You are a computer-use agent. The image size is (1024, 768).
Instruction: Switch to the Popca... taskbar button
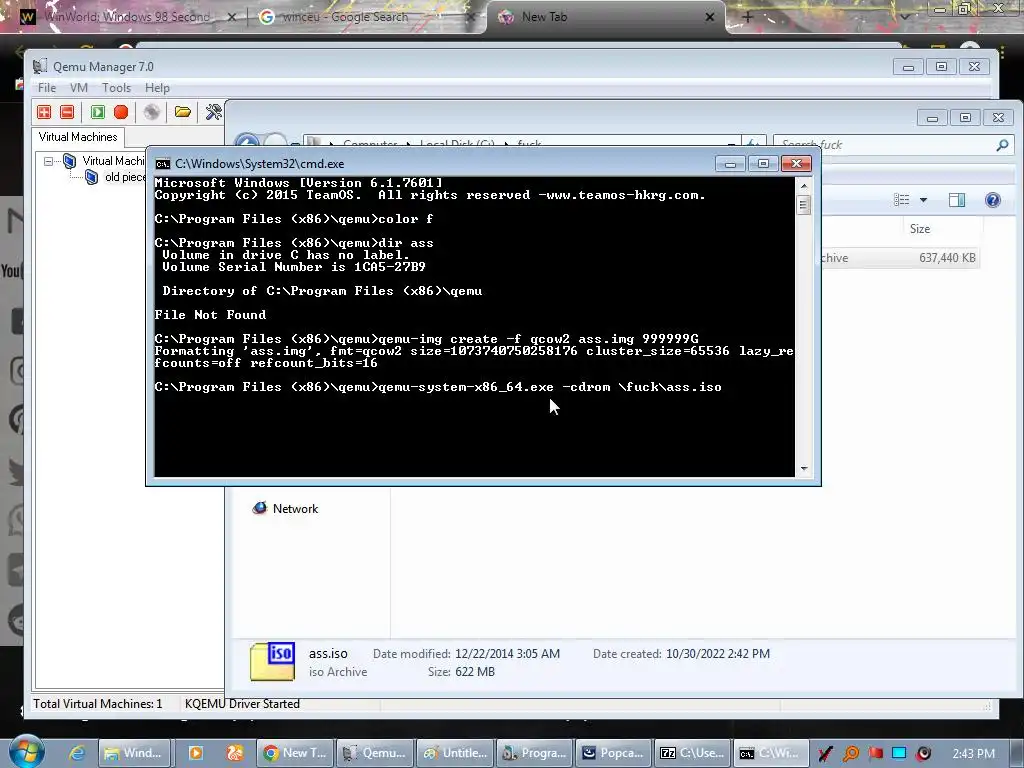coord(613,753)
